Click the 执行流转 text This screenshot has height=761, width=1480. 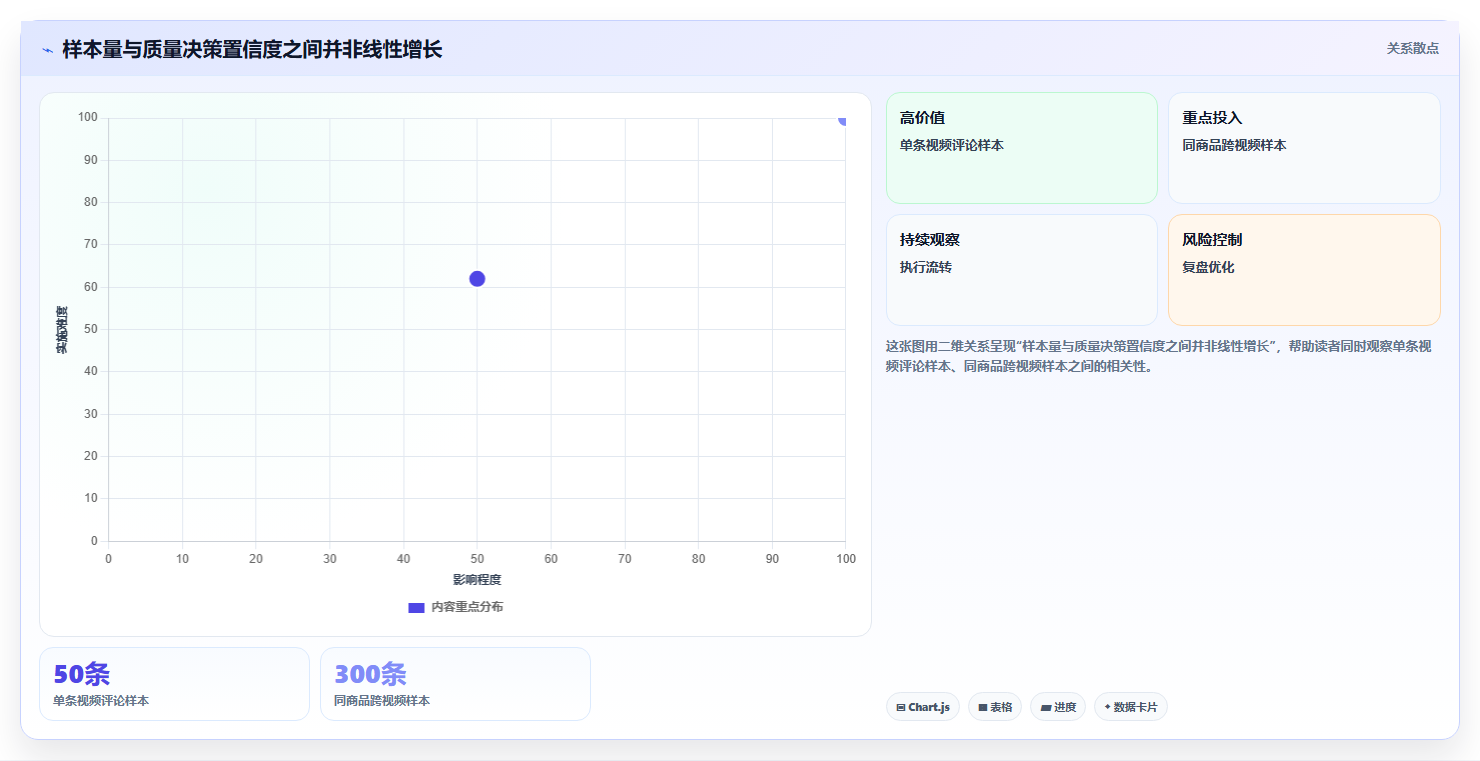[x=926, y=267]
